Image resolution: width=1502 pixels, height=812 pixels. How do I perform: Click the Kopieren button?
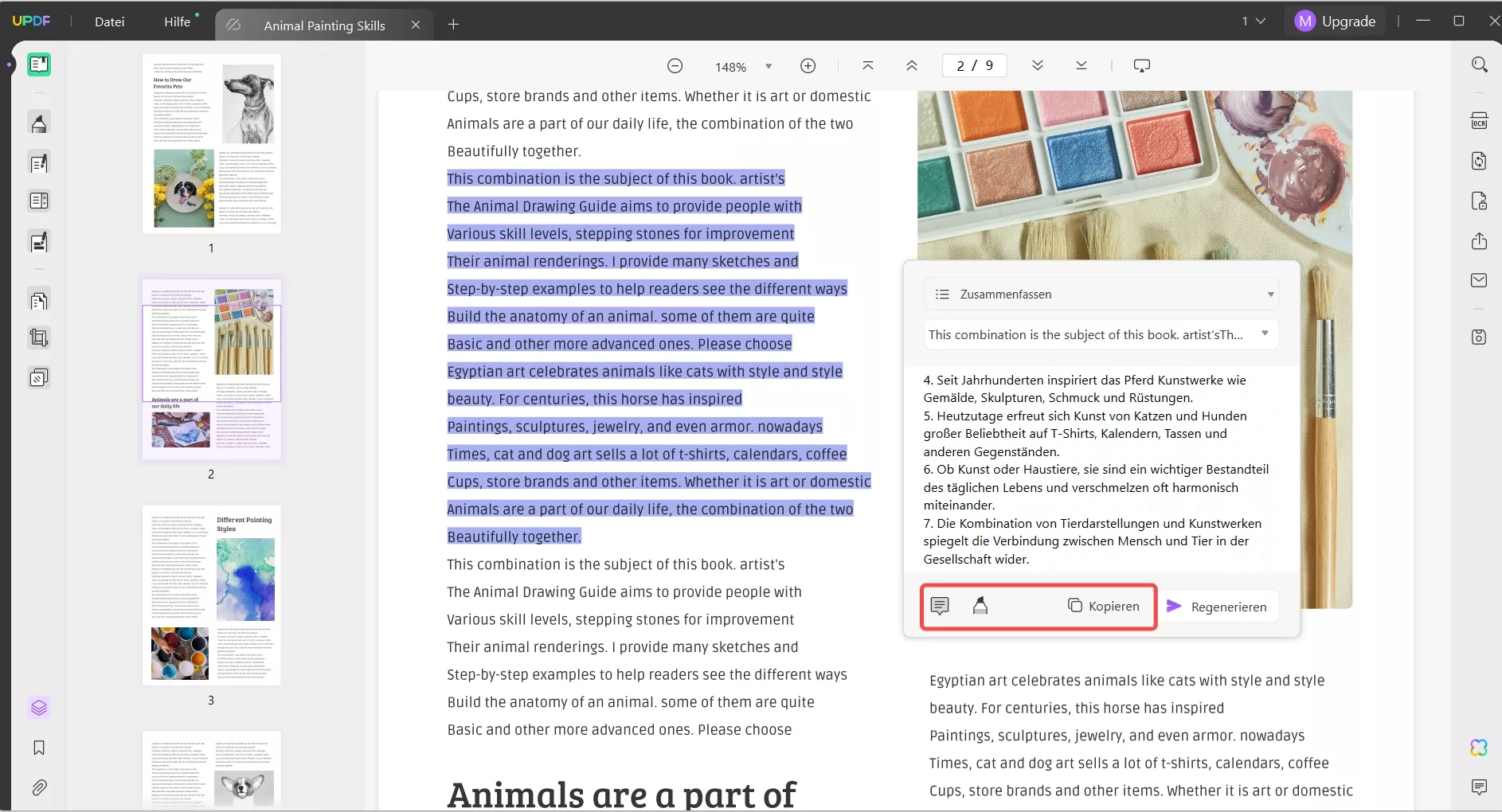[1104, 606]
